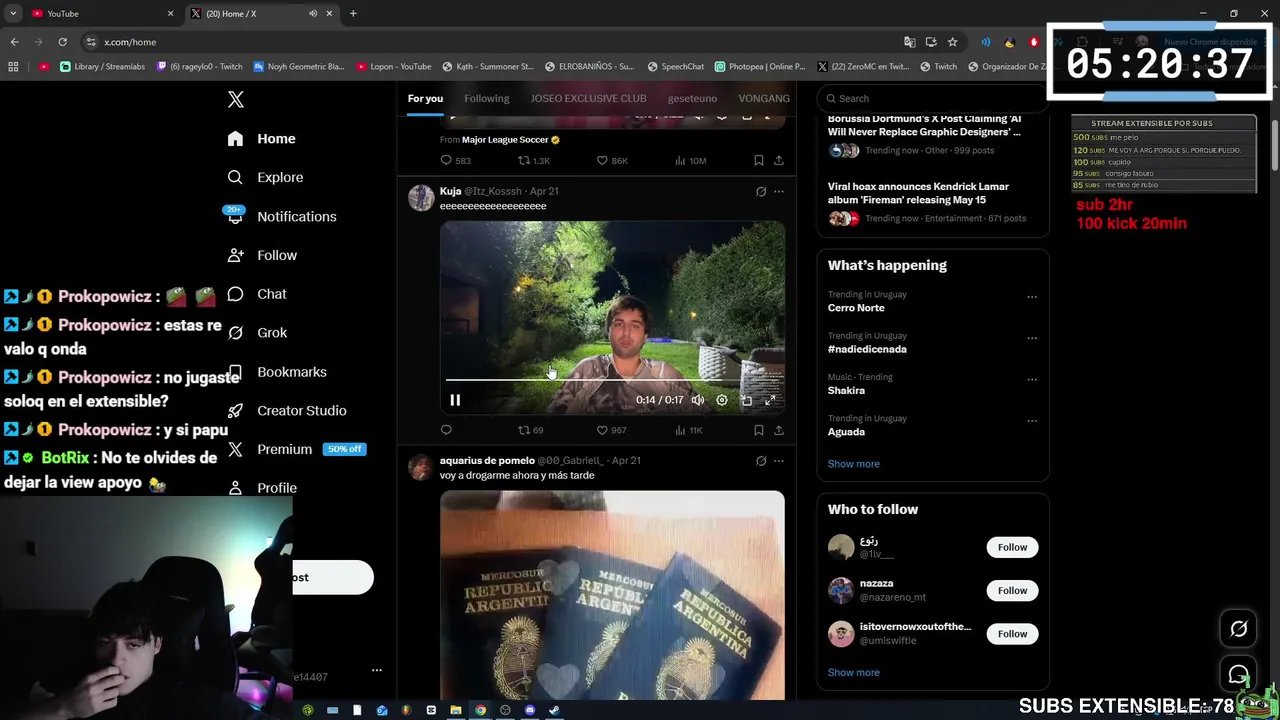
Task: Click the X logo in the sidebar
Action: tap(235, 99)
